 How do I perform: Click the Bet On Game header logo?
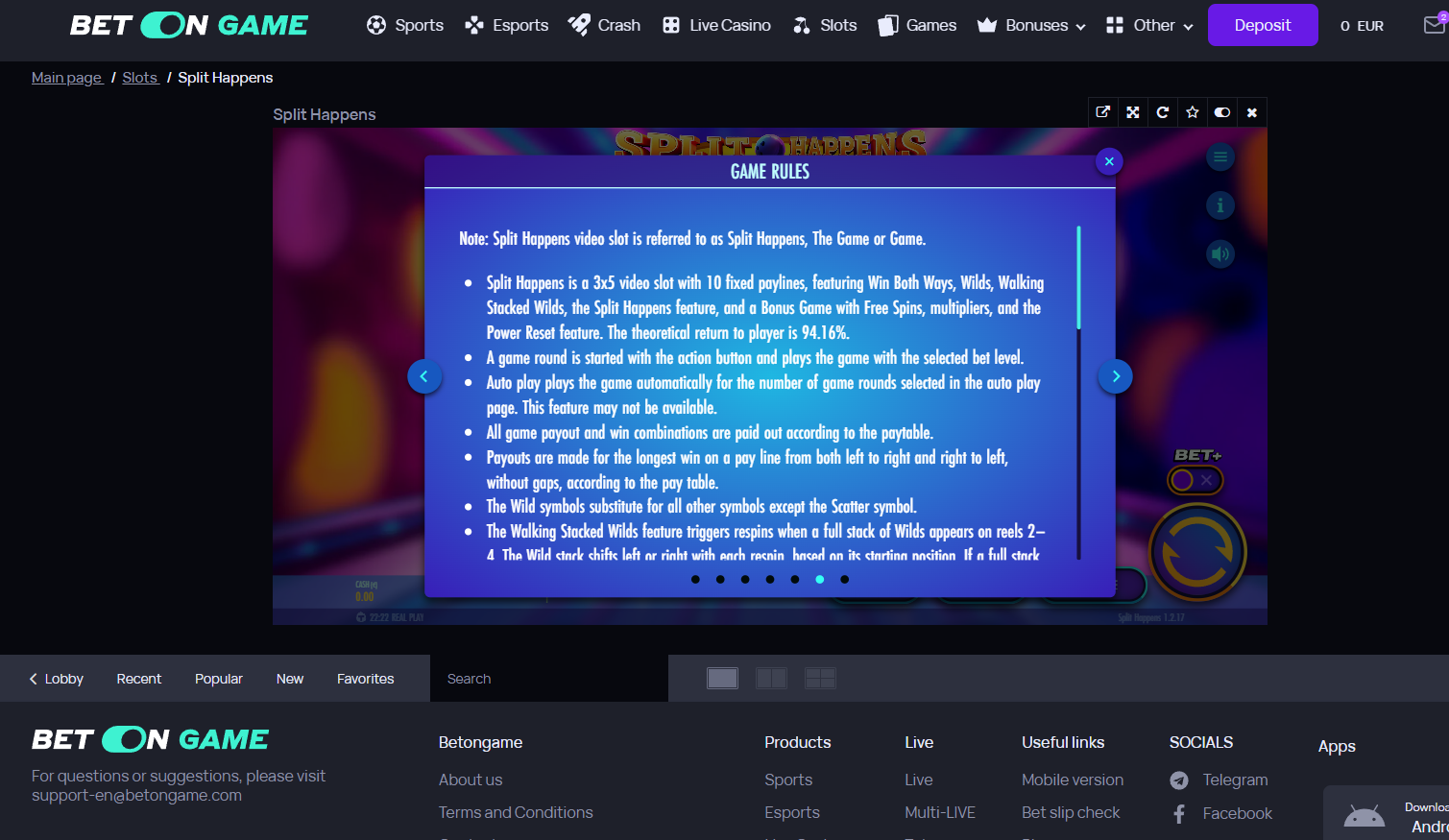point(189,25)
